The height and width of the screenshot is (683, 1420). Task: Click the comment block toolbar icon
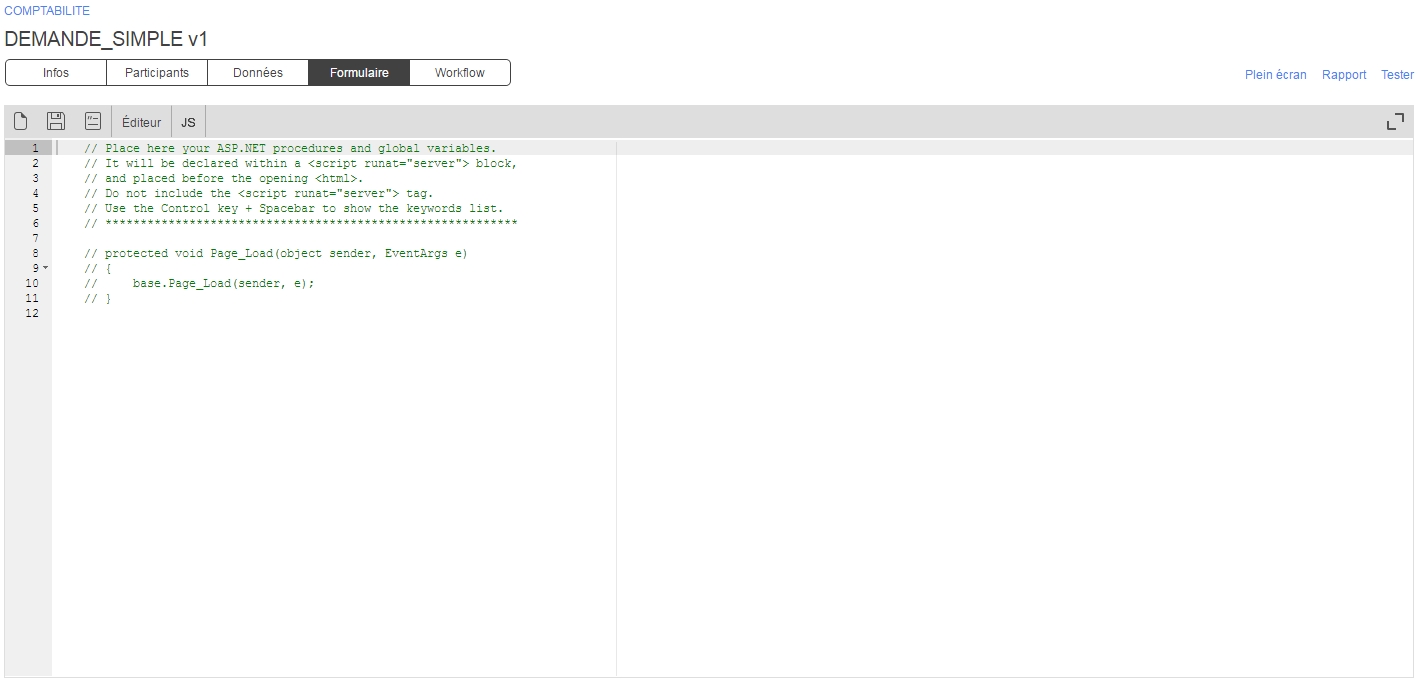coord(92,122)
